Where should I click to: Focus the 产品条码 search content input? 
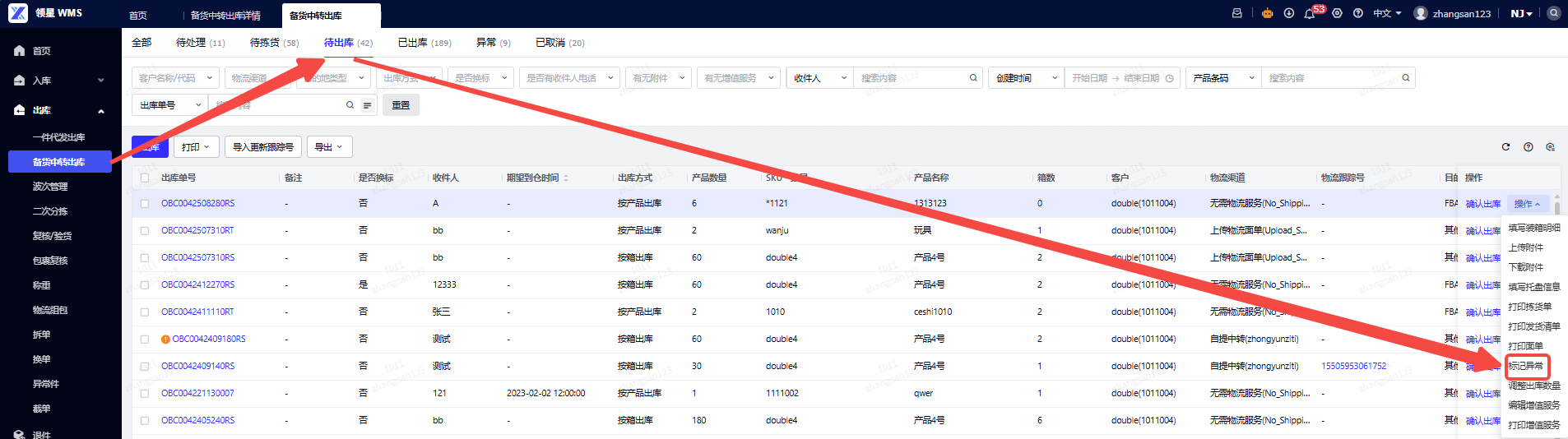[x=1331, y=78]
